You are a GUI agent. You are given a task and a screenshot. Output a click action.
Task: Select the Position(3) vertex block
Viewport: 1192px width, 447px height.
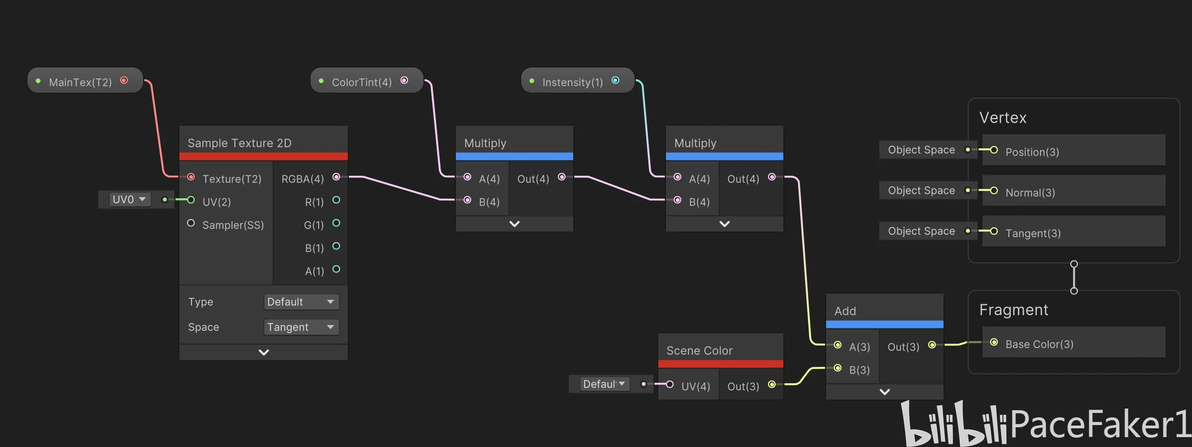coord(1073,151)
